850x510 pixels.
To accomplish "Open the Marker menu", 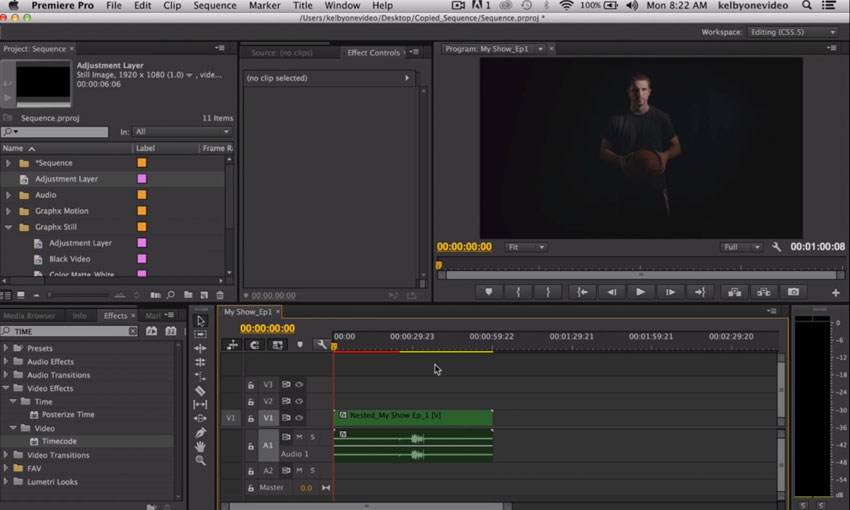I will 265,5.
